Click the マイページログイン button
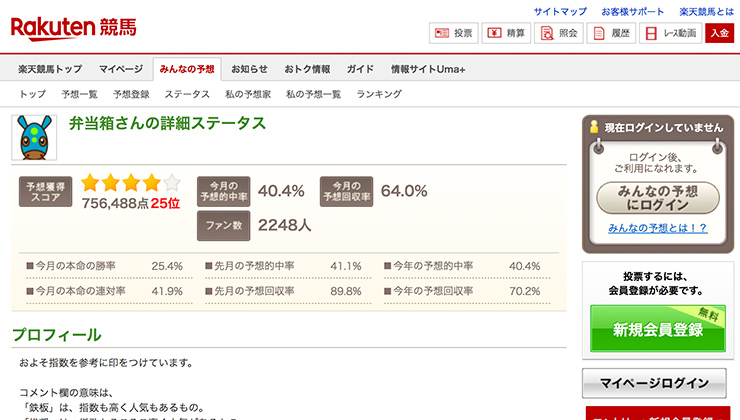Image resolution: width=740 pixels, height=420 pixels. coord(654,383)
